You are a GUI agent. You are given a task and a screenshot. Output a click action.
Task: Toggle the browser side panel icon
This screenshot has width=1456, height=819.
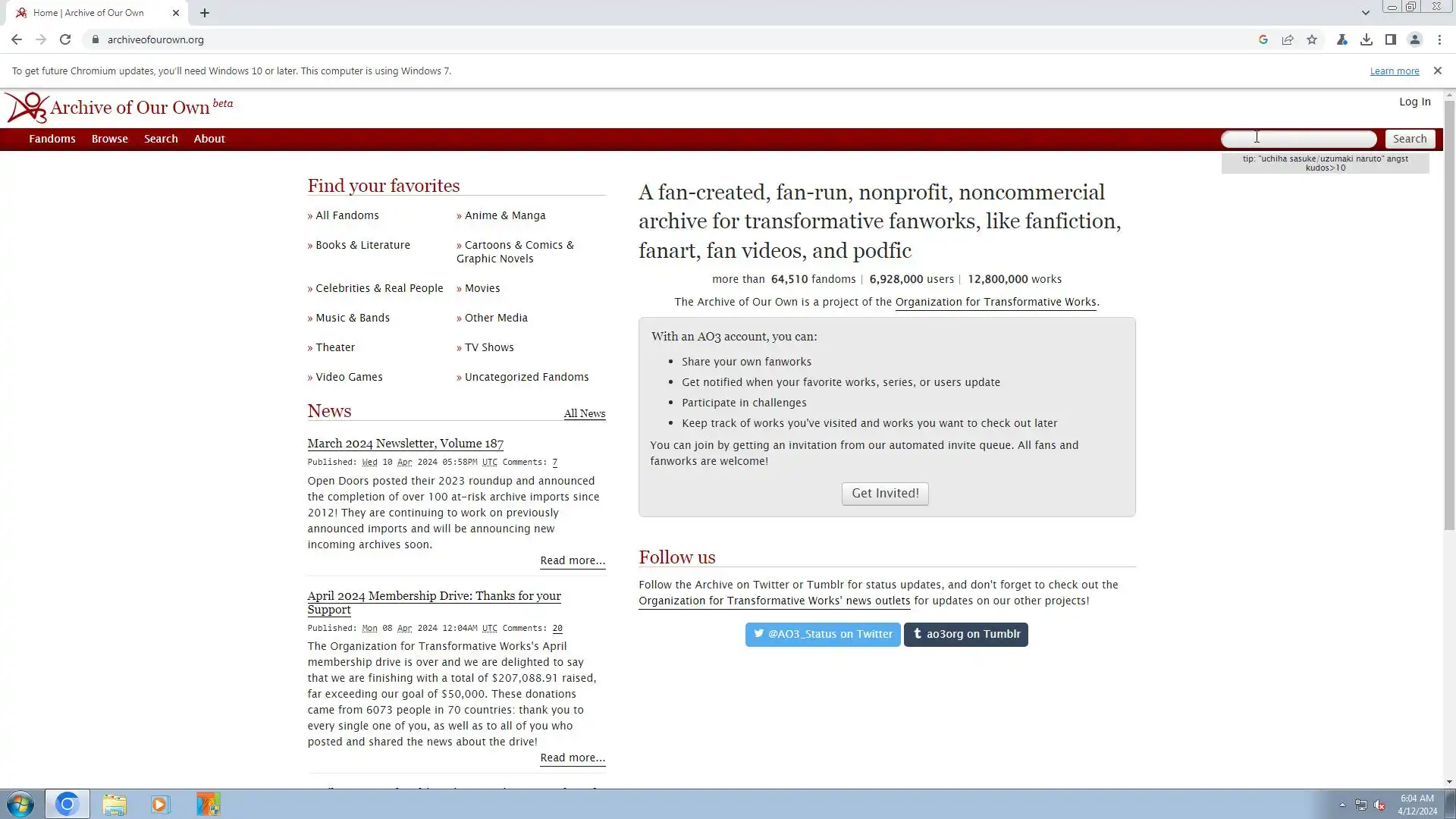(x=1391, y=39)
